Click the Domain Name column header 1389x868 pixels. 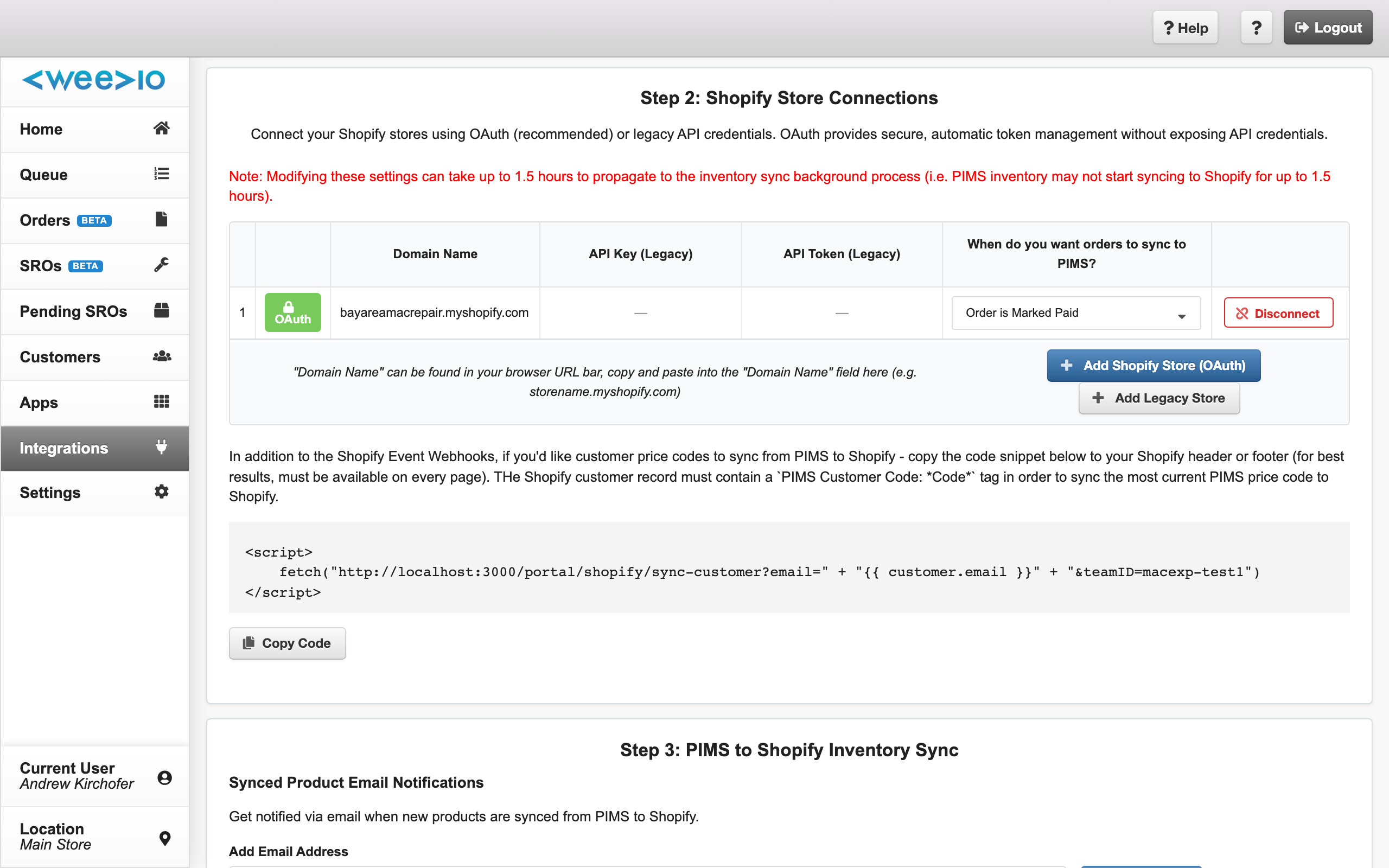tap(435, 254)
